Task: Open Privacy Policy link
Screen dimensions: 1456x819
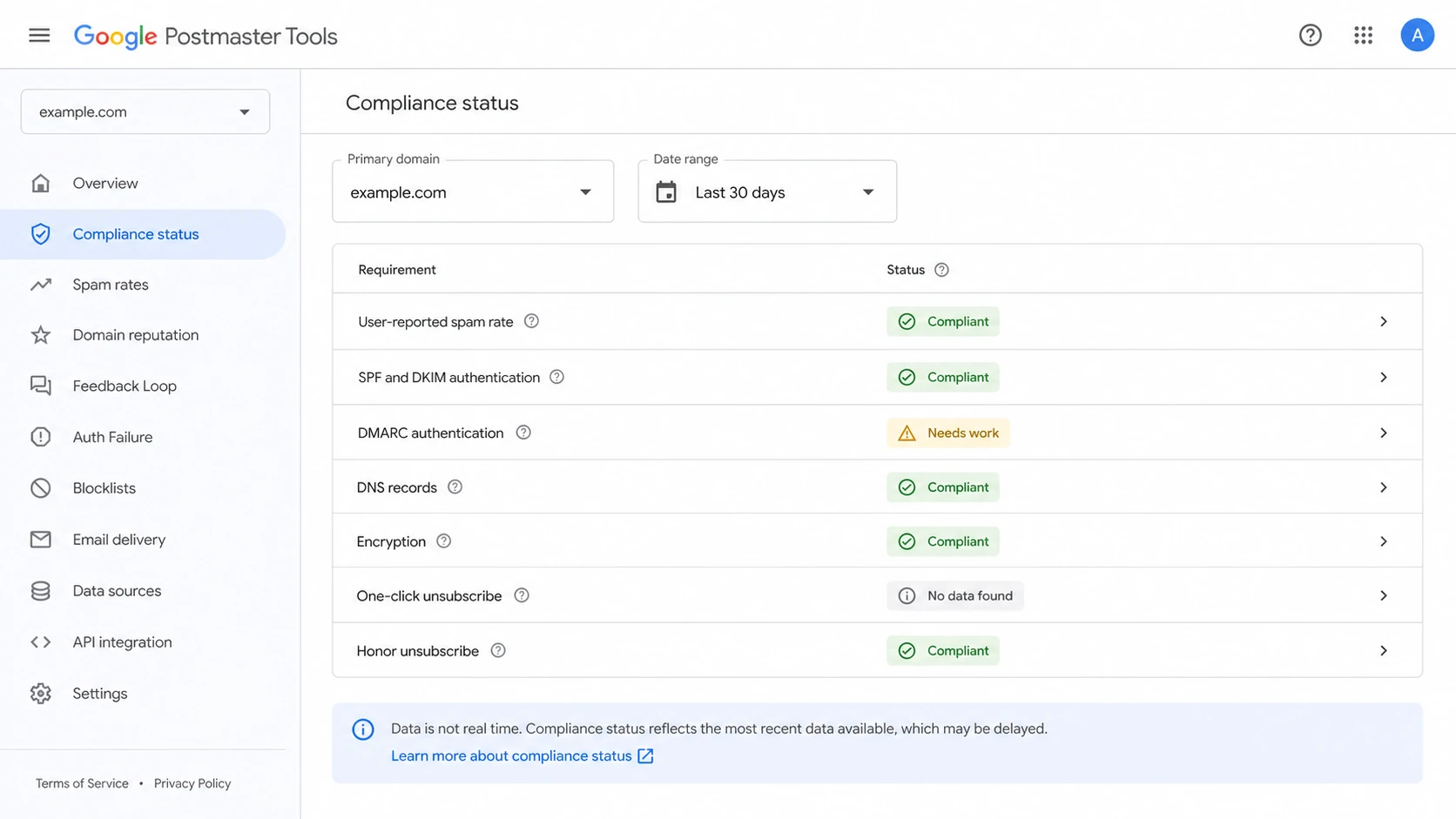Action: [192, 783]
